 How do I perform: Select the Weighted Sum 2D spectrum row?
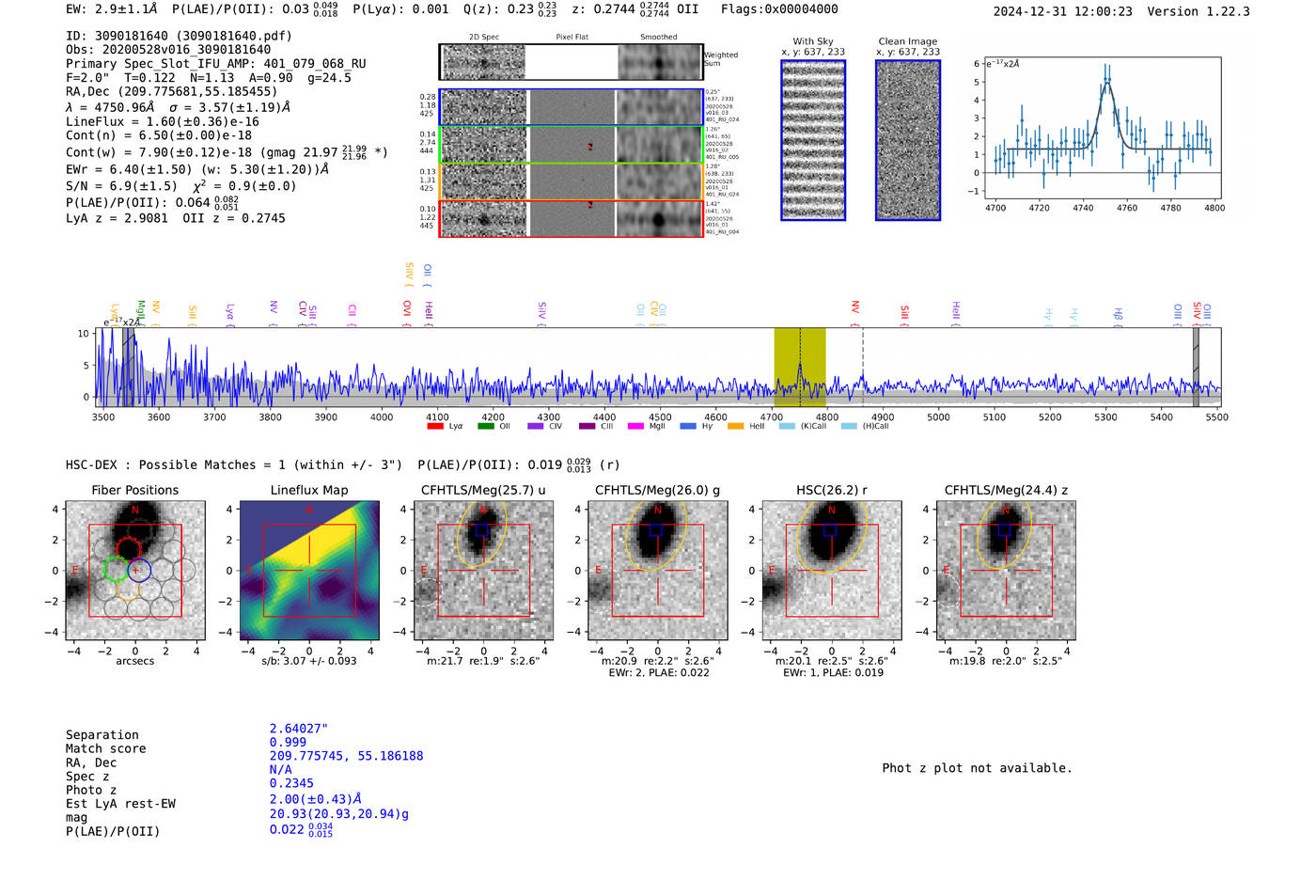571,62
